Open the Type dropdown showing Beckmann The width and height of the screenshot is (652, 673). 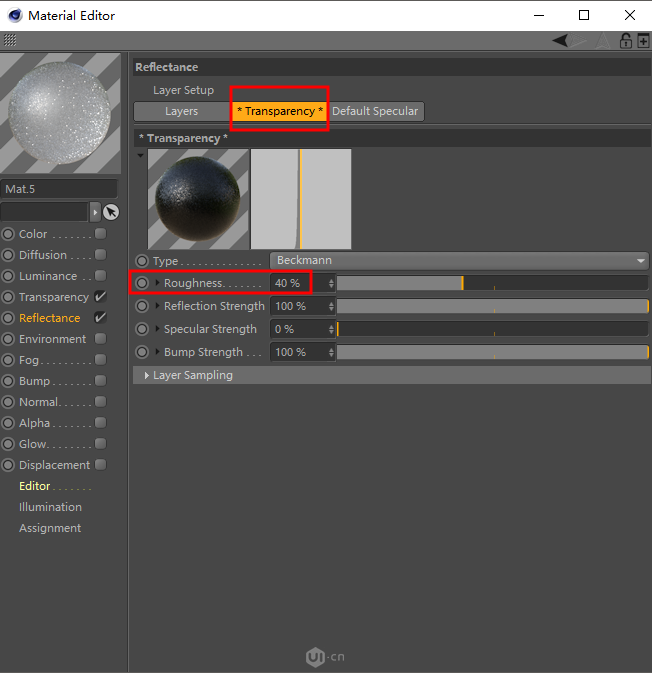click(x=460, y=261)
